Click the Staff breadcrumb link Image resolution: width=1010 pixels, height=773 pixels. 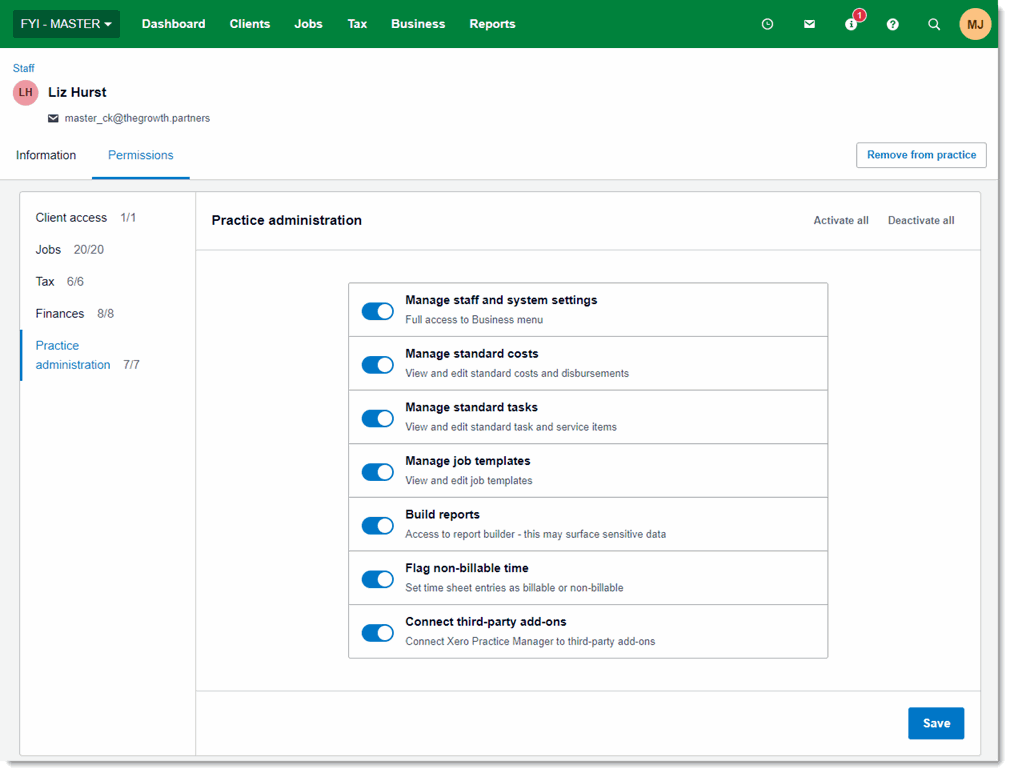(24, 68)
